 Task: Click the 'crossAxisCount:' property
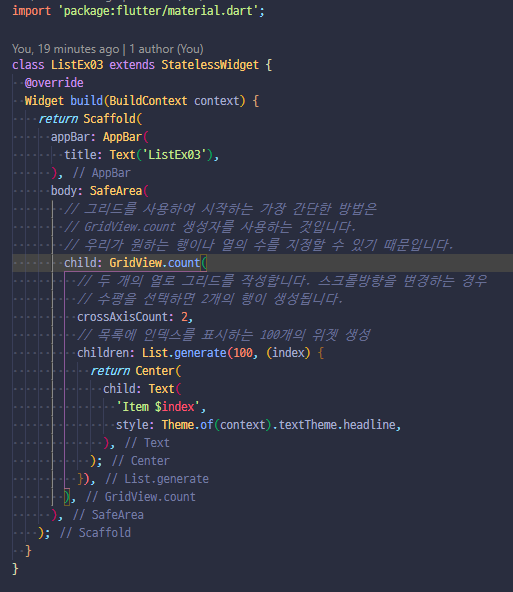125,317
